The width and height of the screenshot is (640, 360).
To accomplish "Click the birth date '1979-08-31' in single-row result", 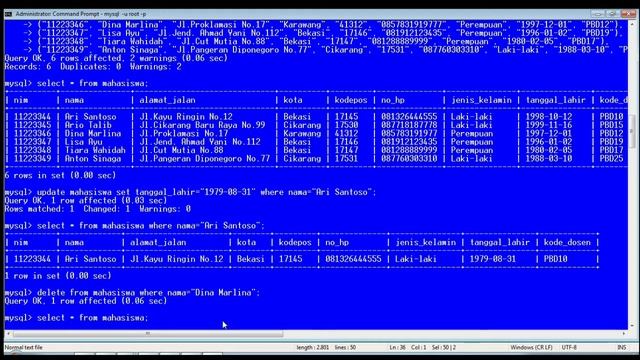I will [493, 259].
